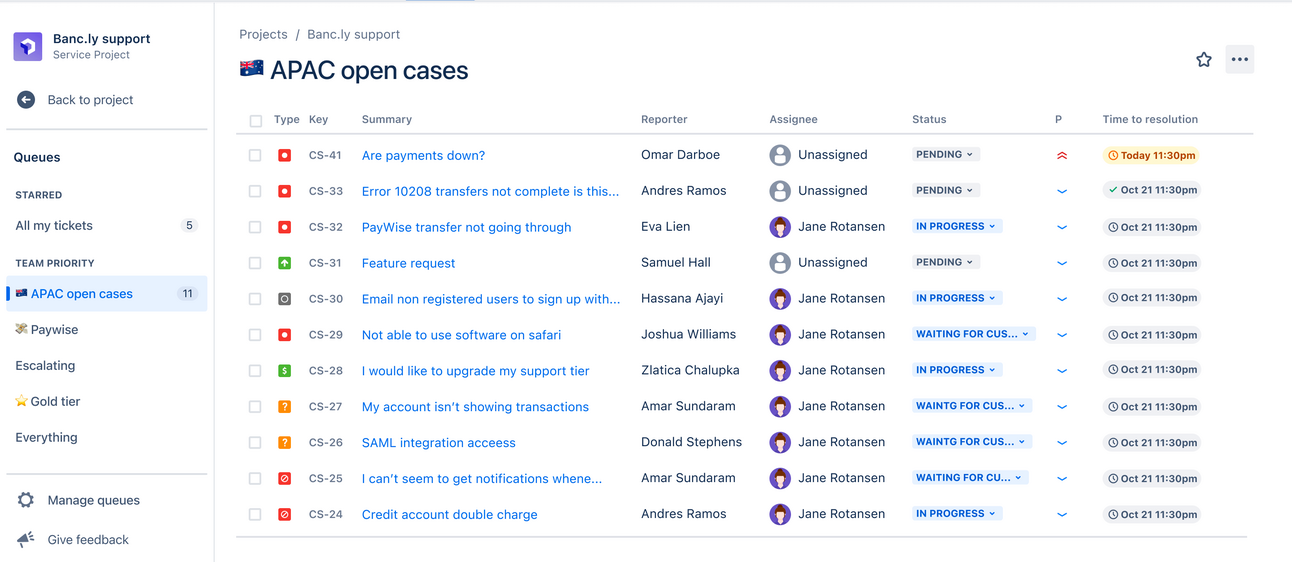Viewport: 1292px width, 562px height.
Task: Click the Unassigned avatar icon on CS-41
Action: click(x=780, y=155)
